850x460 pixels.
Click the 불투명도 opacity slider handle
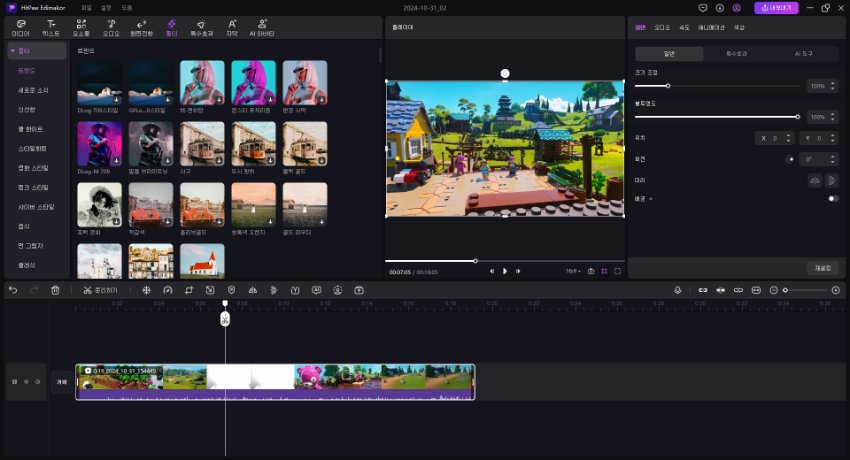pyautogui.click(x=797, y=117)
